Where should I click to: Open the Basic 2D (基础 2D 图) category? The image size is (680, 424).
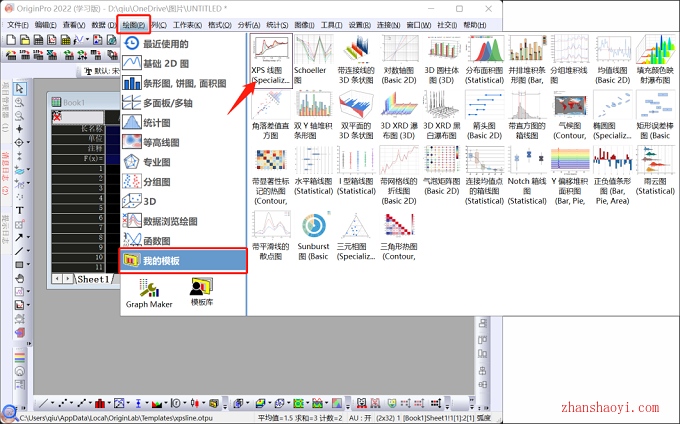coord(183,64)
